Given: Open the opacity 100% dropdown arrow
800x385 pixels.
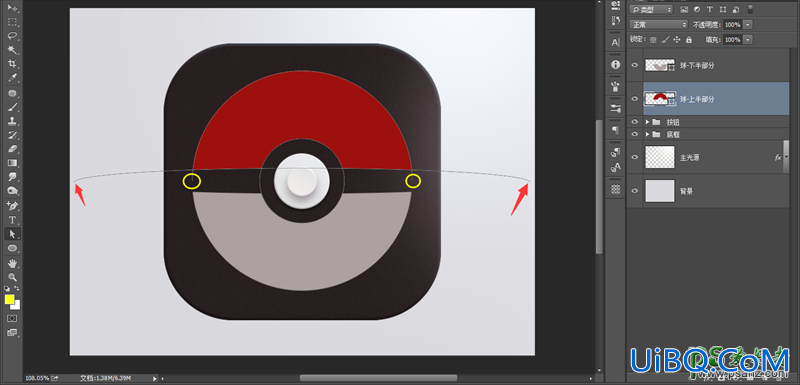Looking at the screenshot, I should (x=748, y=24).
